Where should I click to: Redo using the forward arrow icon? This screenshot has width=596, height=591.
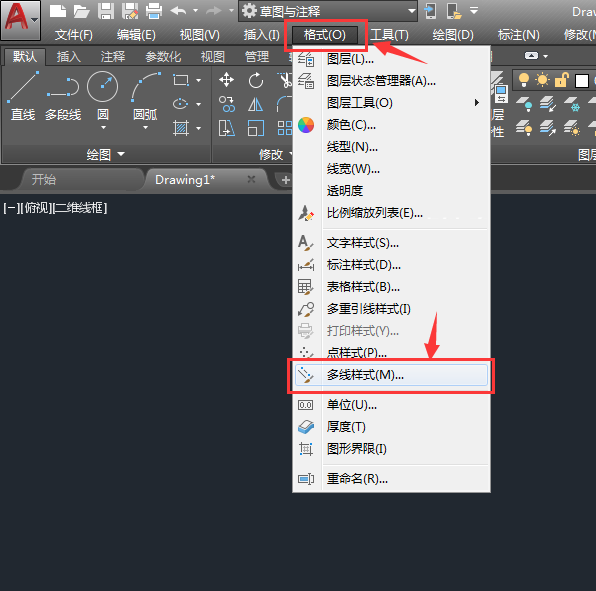coord(214,11)
